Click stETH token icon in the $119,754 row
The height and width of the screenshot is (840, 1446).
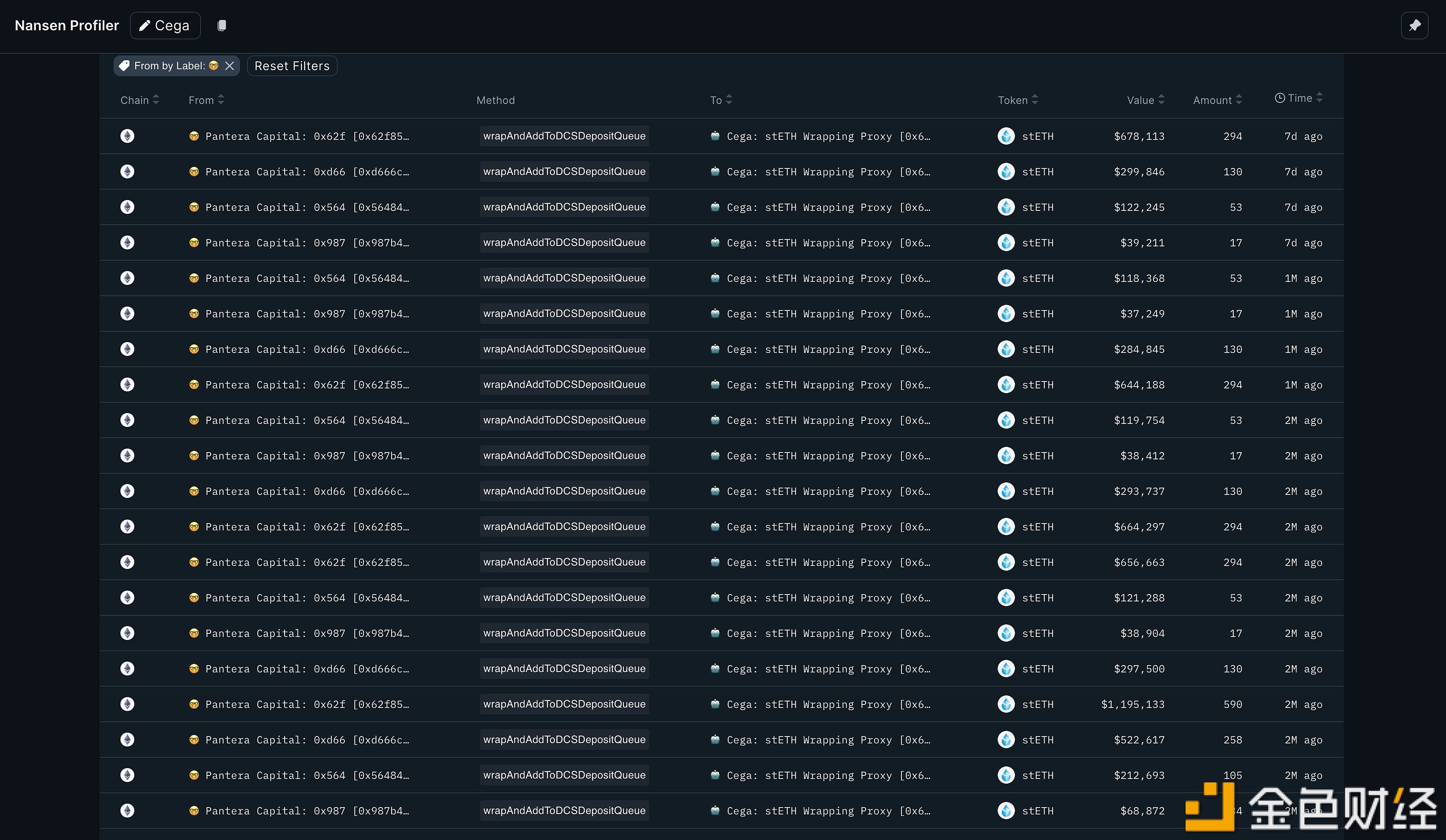[1006, 420]
